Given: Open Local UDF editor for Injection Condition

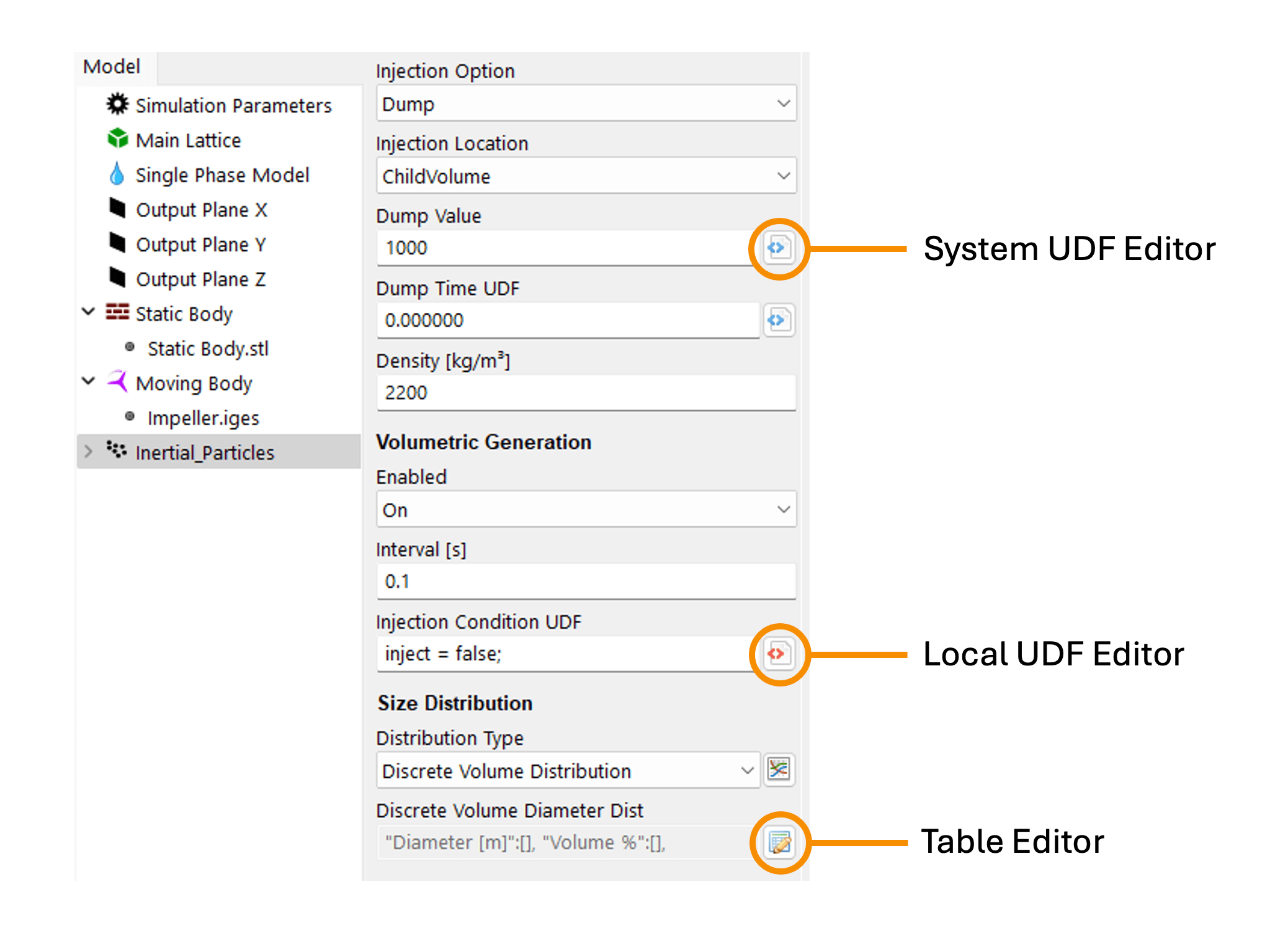Looking at the screenshot, I should (778, 654).
